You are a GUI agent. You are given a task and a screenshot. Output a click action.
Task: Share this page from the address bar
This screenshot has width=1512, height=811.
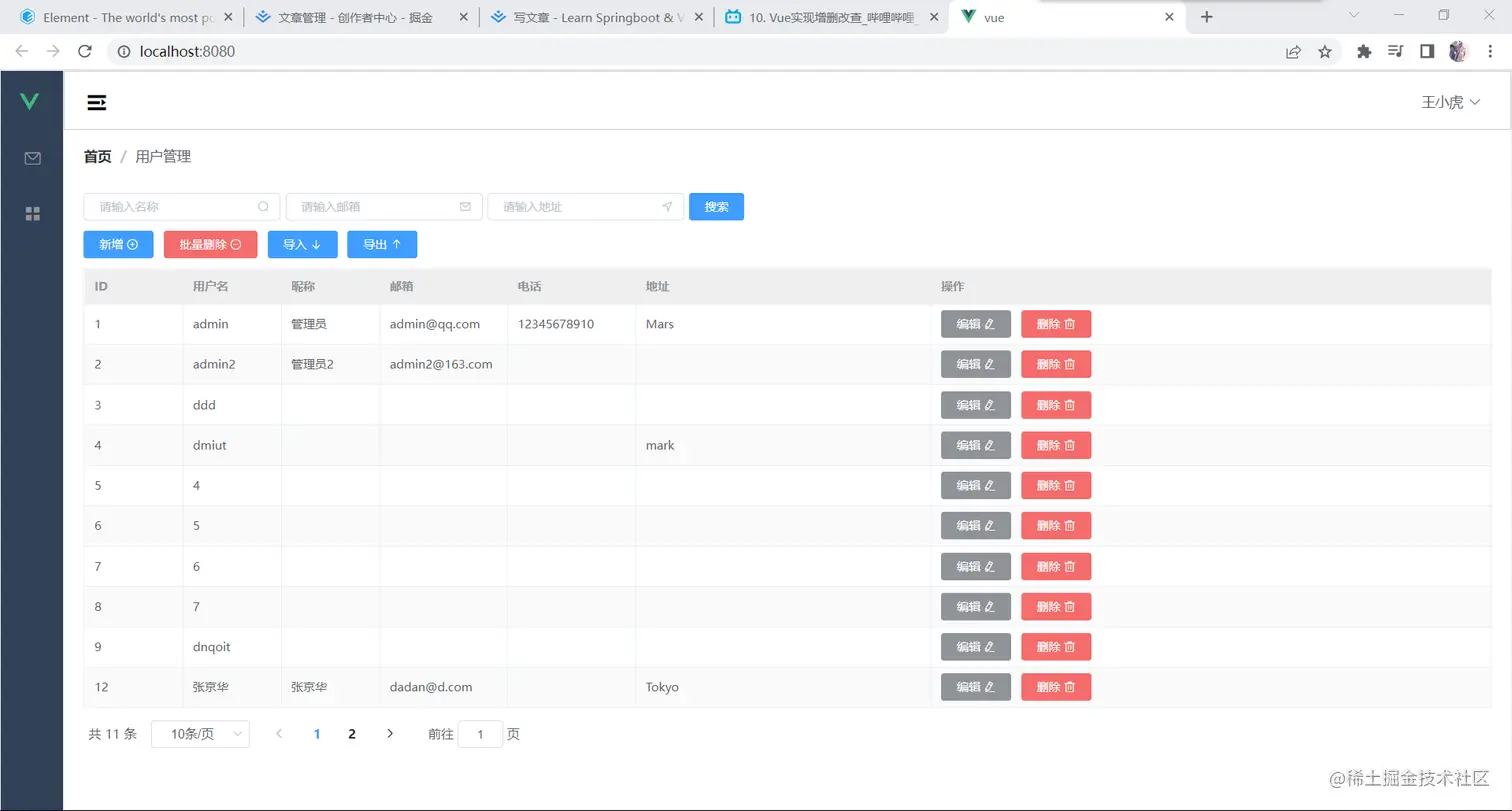click(x=1293, y=51)
